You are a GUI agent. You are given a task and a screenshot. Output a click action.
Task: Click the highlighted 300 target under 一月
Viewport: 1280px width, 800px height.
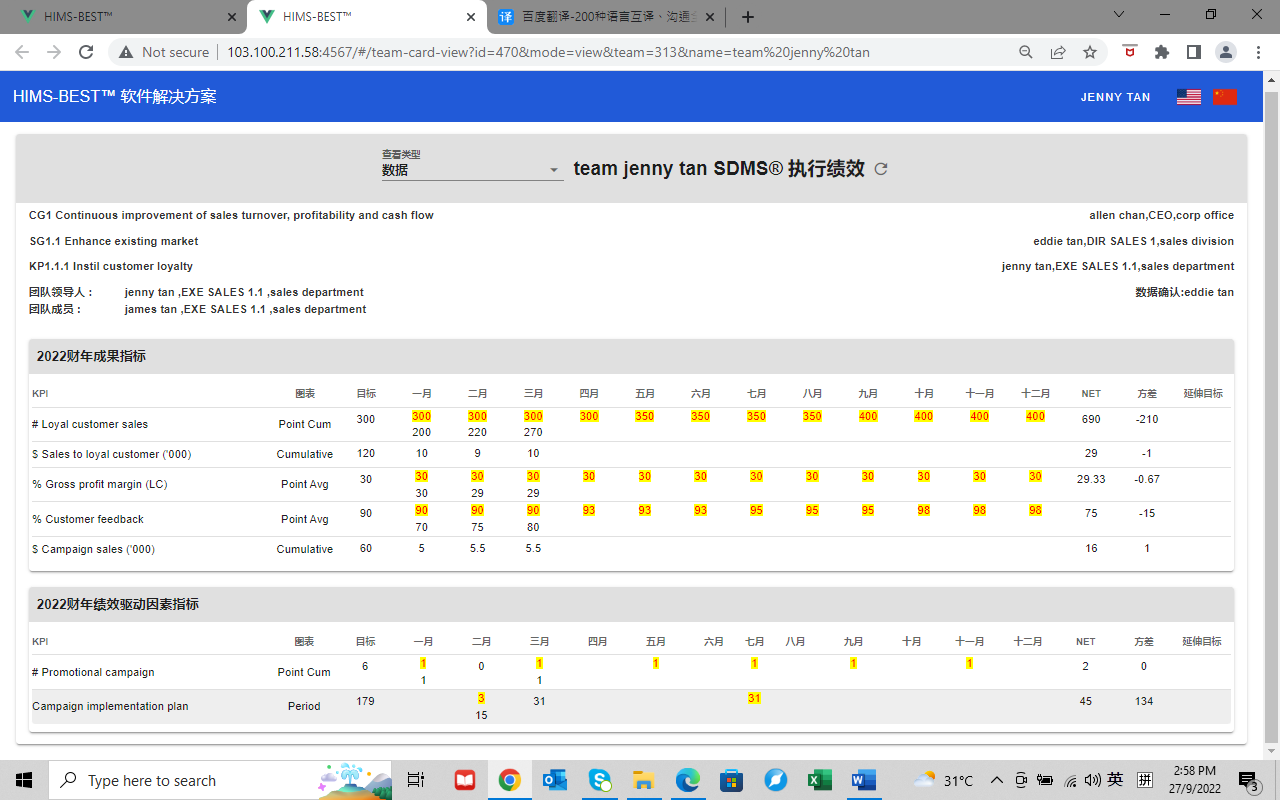(421, 416)
